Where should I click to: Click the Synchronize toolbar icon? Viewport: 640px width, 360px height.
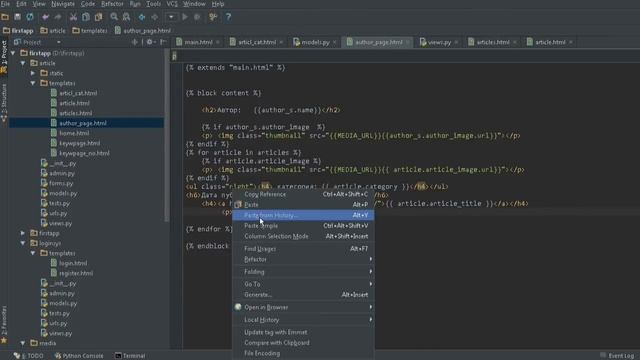[x=30, y=17]
